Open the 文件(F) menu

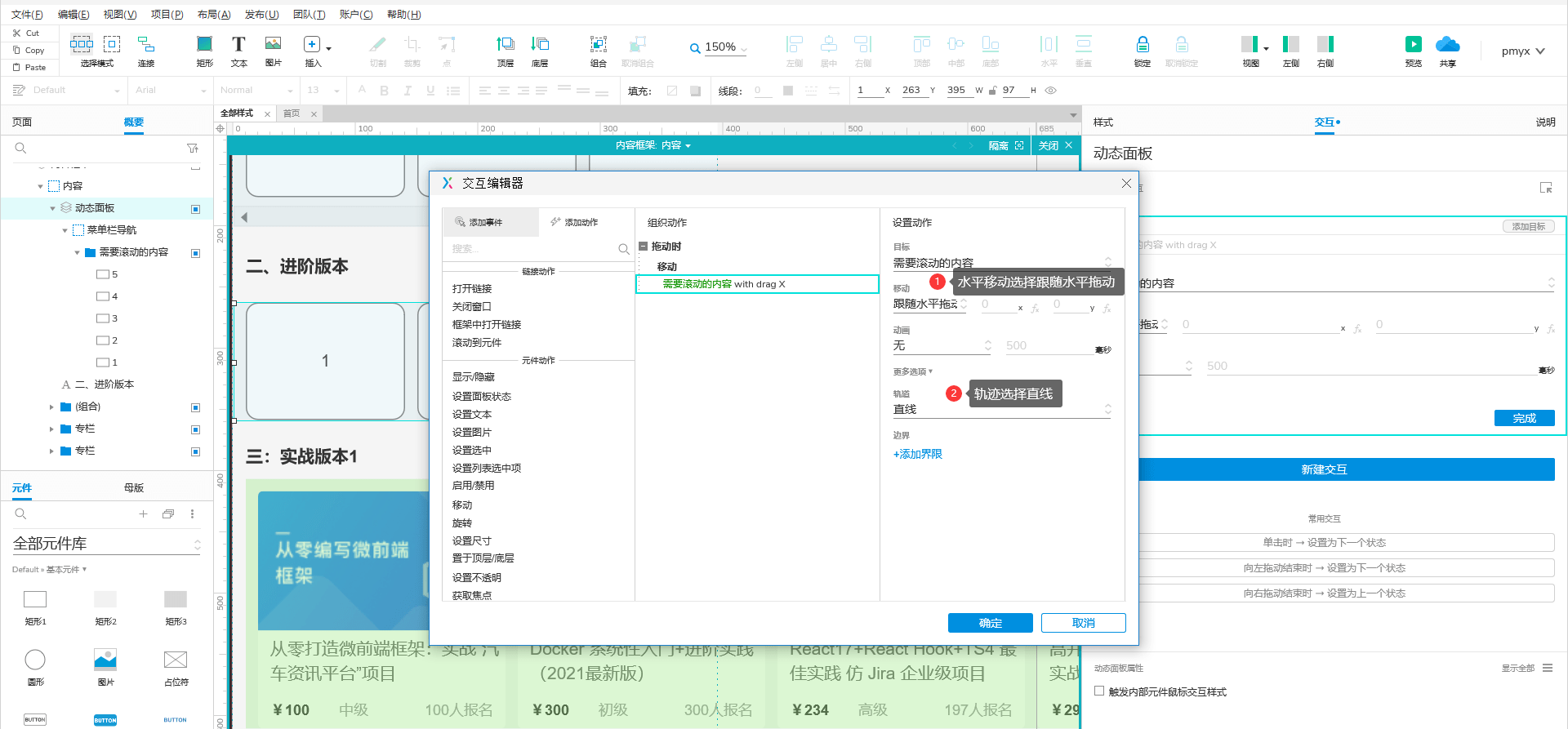point(27,15)
